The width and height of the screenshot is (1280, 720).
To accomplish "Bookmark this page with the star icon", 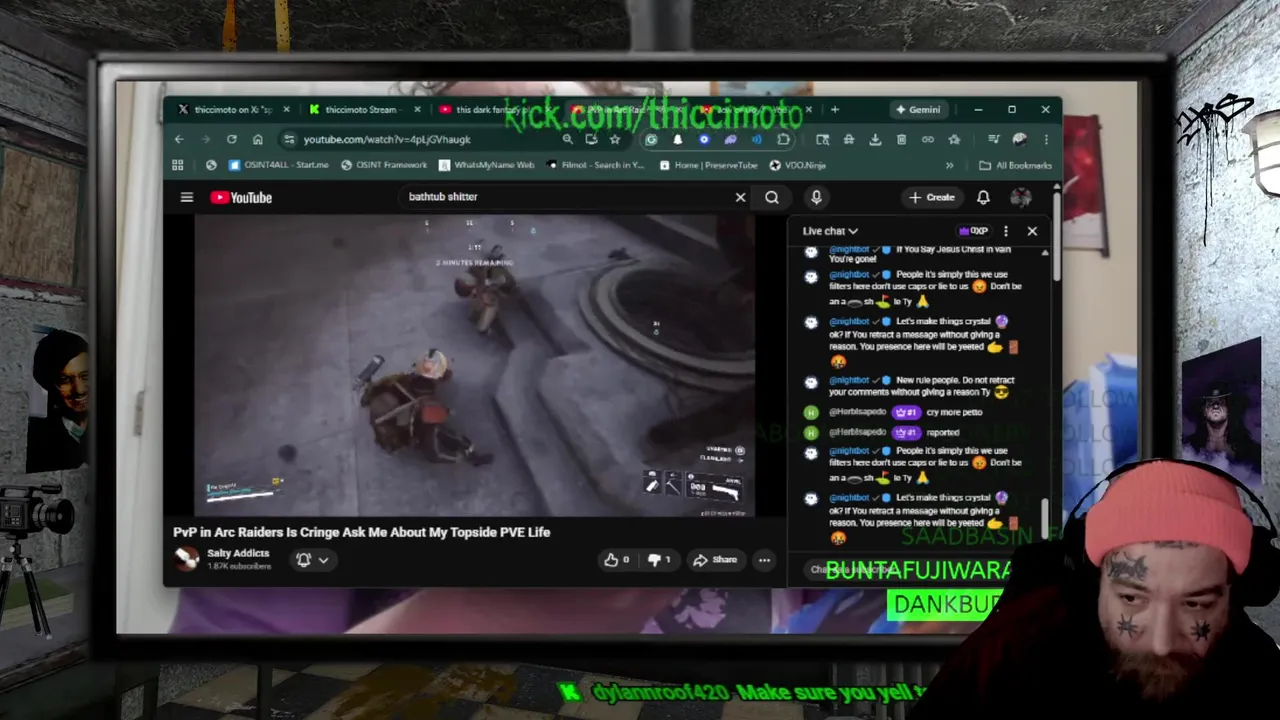I will tap(615, 140).
